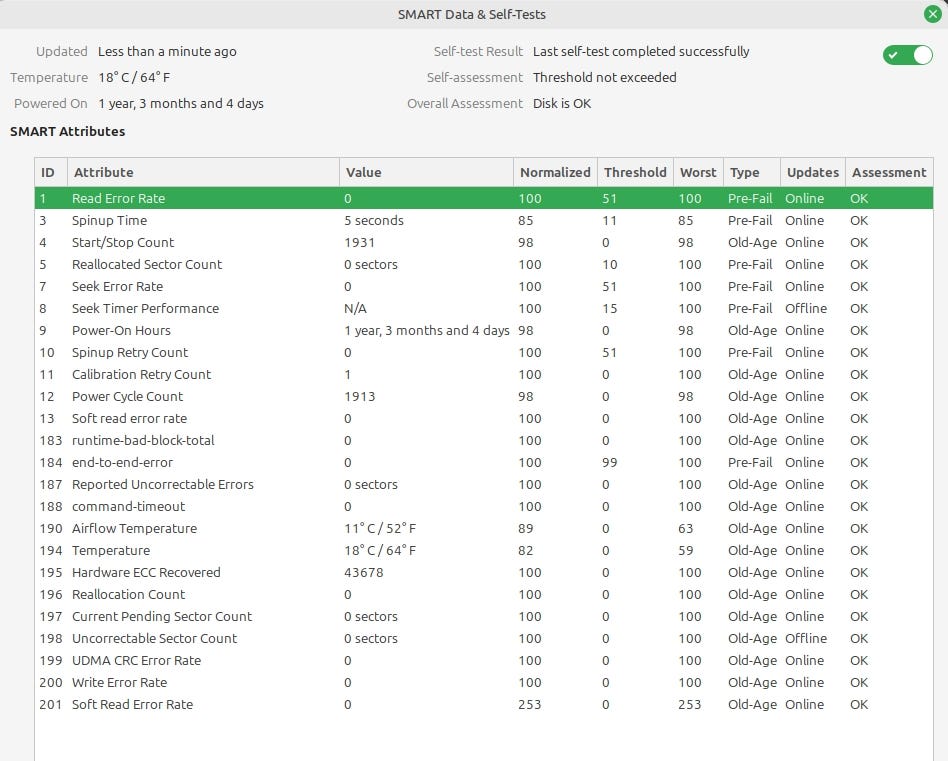This screenshot has width=948, height=761.
Task: Select the Soft read error rate row (ID 13)
Action: pyautogui.click(x=484, y=418)
